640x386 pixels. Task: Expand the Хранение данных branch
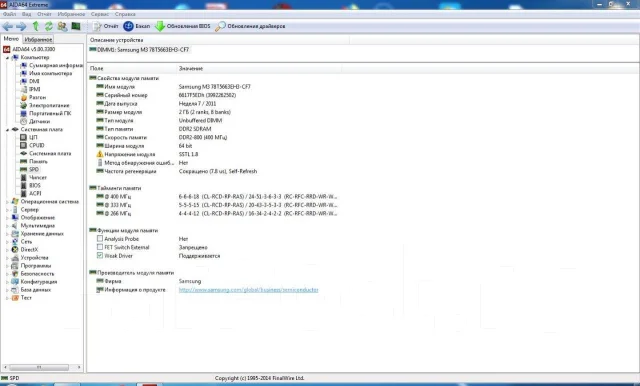(x=7, y=234)
